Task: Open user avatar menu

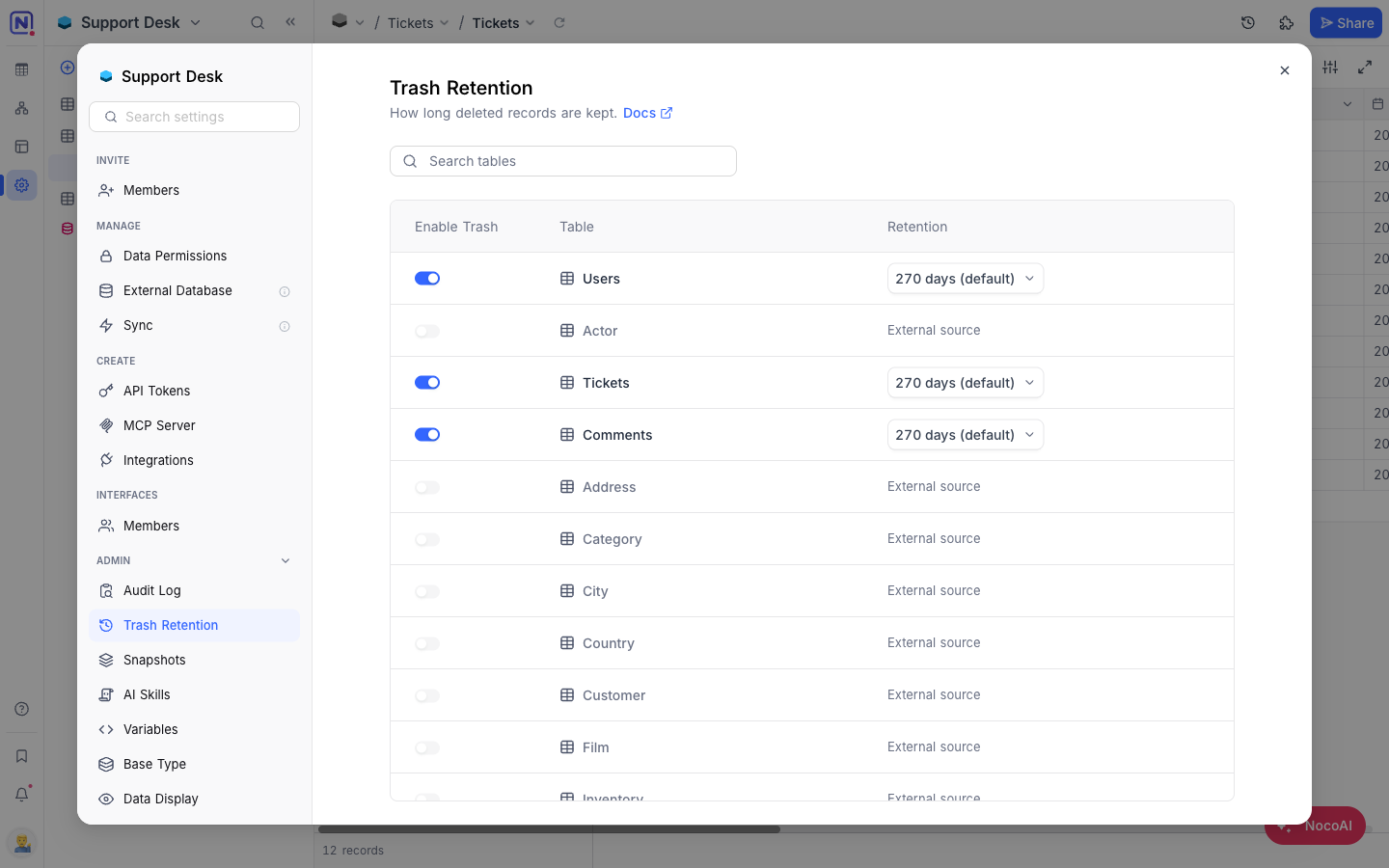Action: (21, 843)
